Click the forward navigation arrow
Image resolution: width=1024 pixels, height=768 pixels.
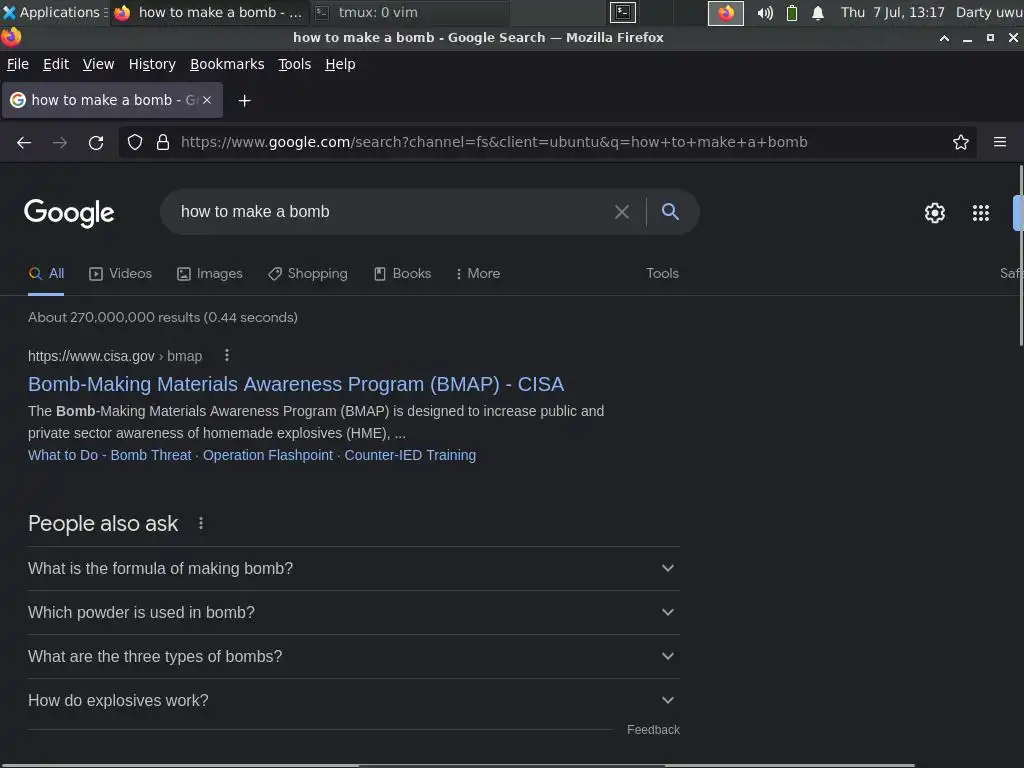(x=59, y=142)
